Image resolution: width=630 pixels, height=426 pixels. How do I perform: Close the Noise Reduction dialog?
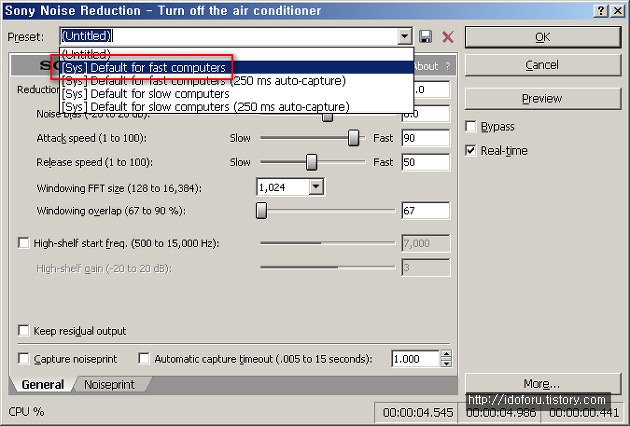618,10
